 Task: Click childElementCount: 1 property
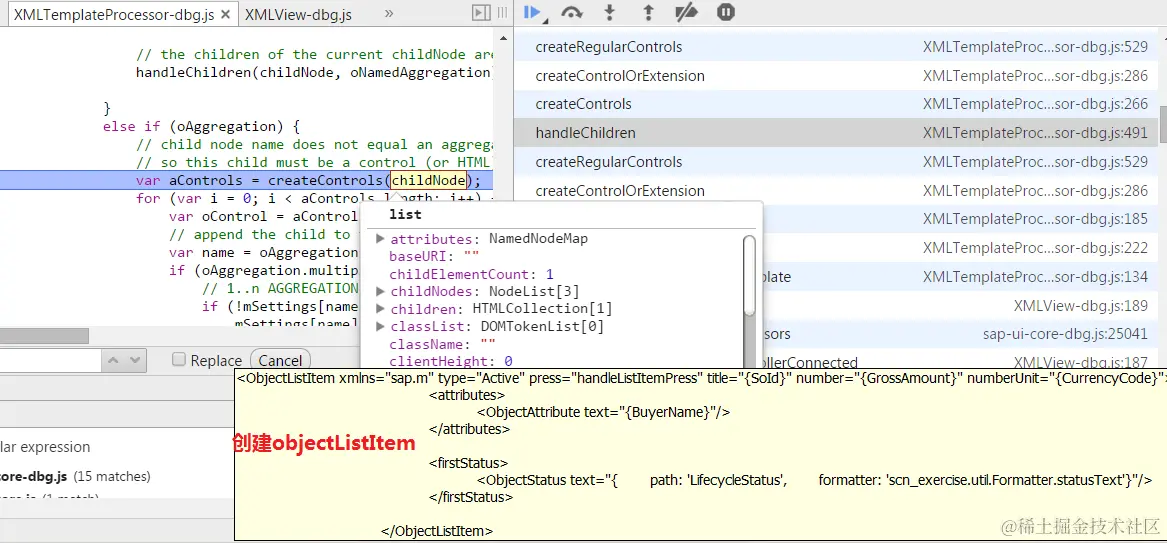pos(471,274)
